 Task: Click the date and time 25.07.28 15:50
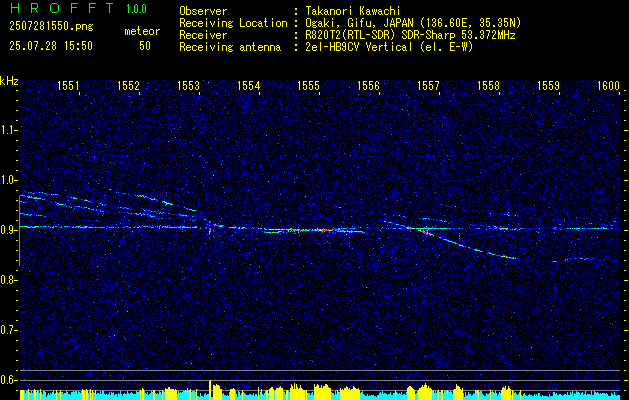(x=51, y=46)
